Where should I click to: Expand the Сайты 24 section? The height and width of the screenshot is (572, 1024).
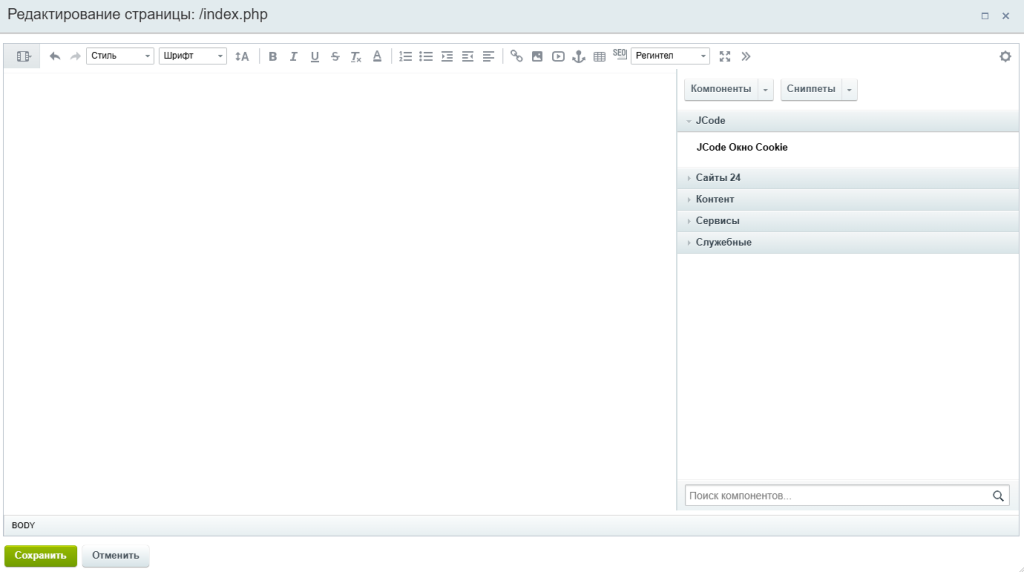718,178
